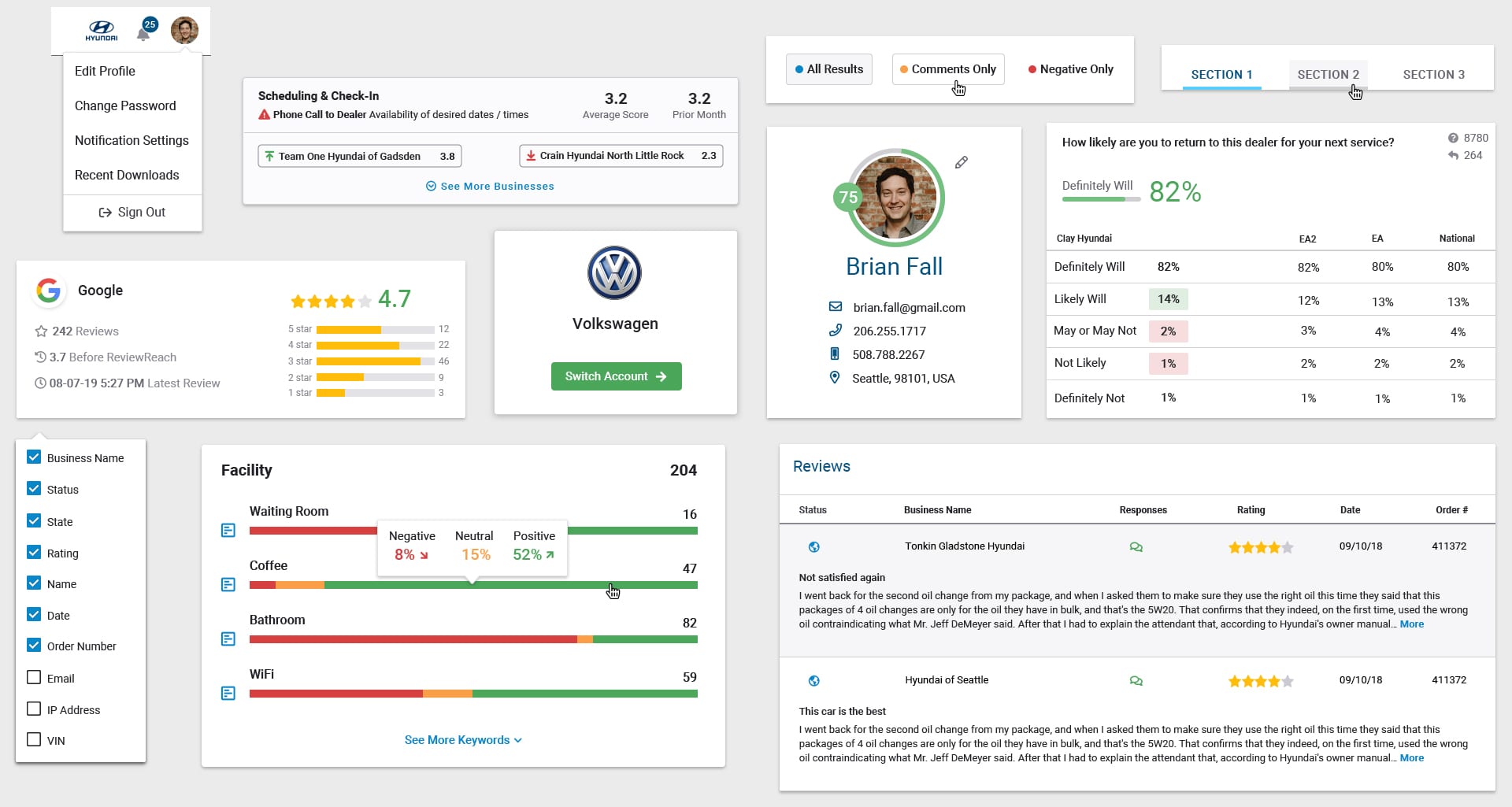The image size is (1512, 807).
Task: Uncheck the Rating checkbox
Action: 34,553
